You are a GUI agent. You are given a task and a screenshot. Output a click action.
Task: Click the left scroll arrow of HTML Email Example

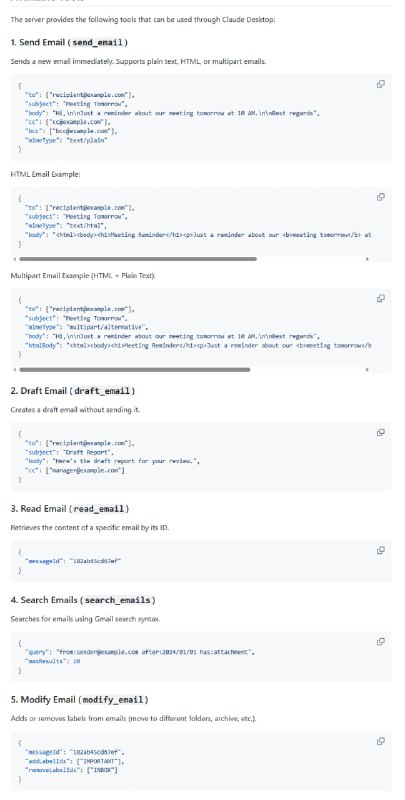click(14, 259)
